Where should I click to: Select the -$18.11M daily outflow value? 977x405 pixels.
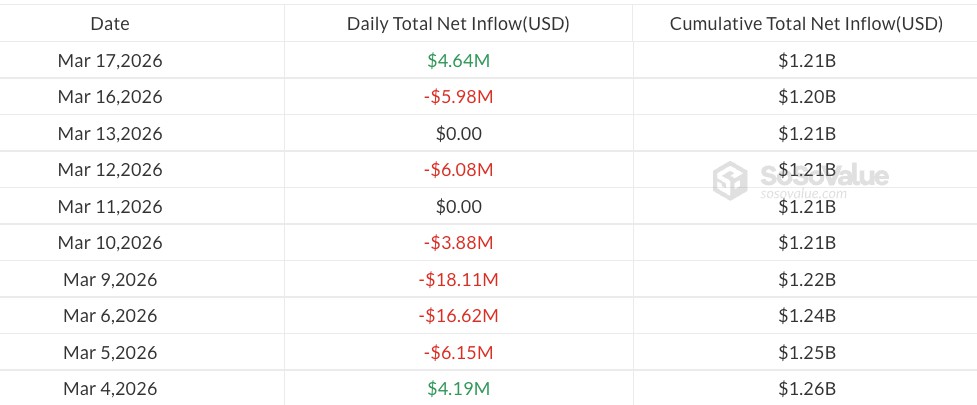click(x=458, y=280)
